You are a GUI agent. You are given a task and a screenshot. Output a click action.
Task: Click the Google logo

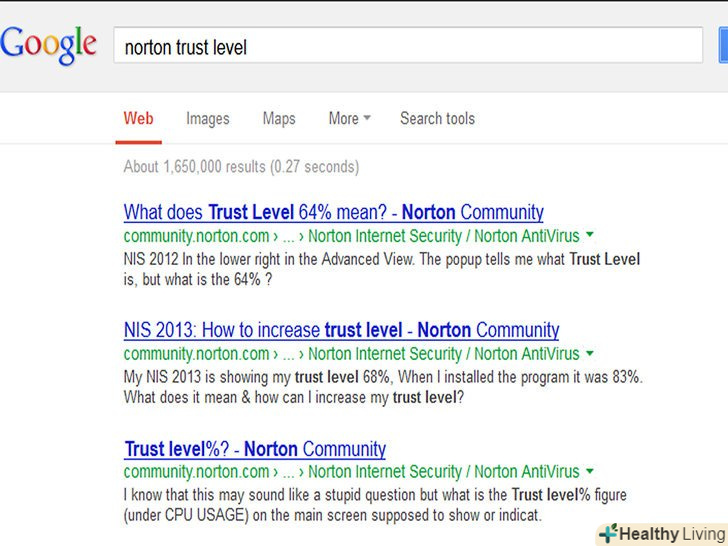[x=48, y=45]
